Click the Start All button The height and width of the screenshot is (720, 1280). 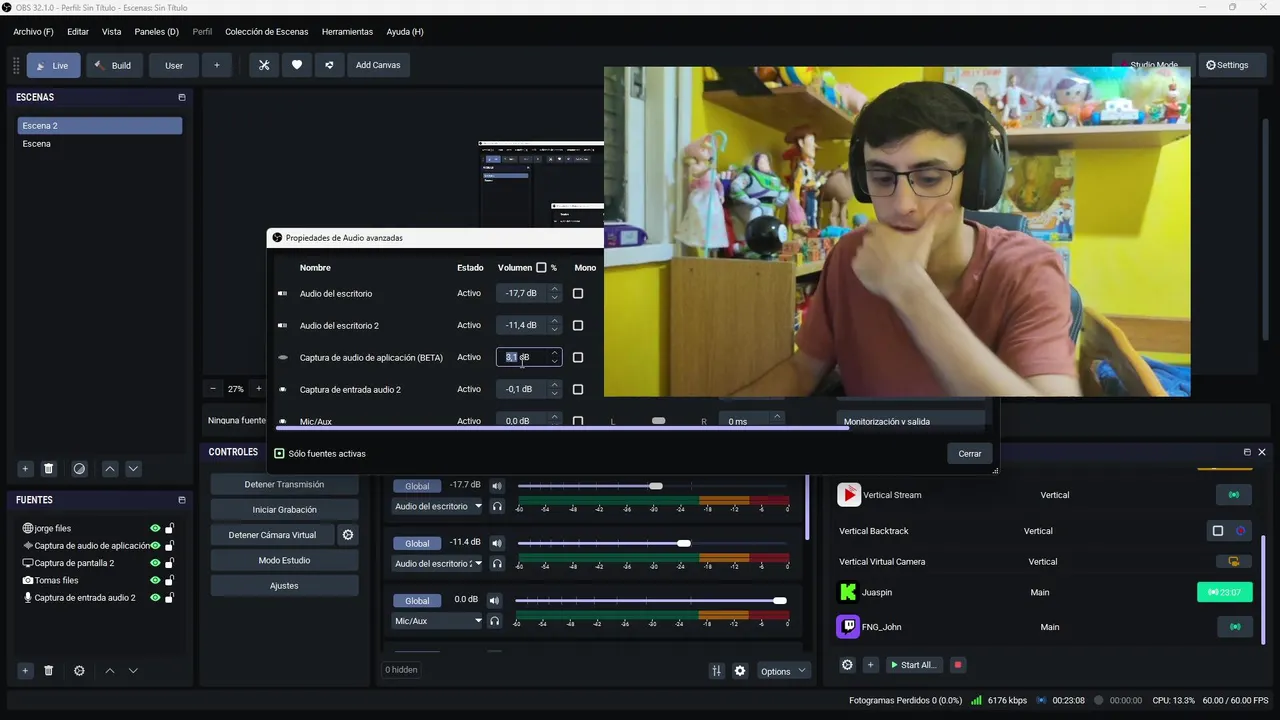(914, 665)
